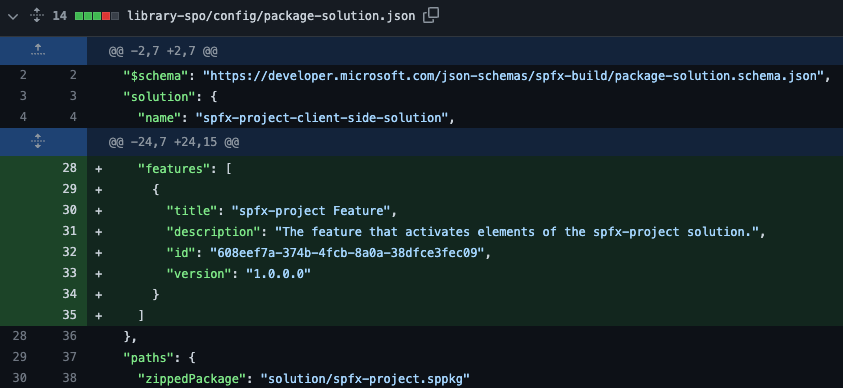Screen dimensions: 843x388
Task: Select new line number 36
Action: [70, 336]
